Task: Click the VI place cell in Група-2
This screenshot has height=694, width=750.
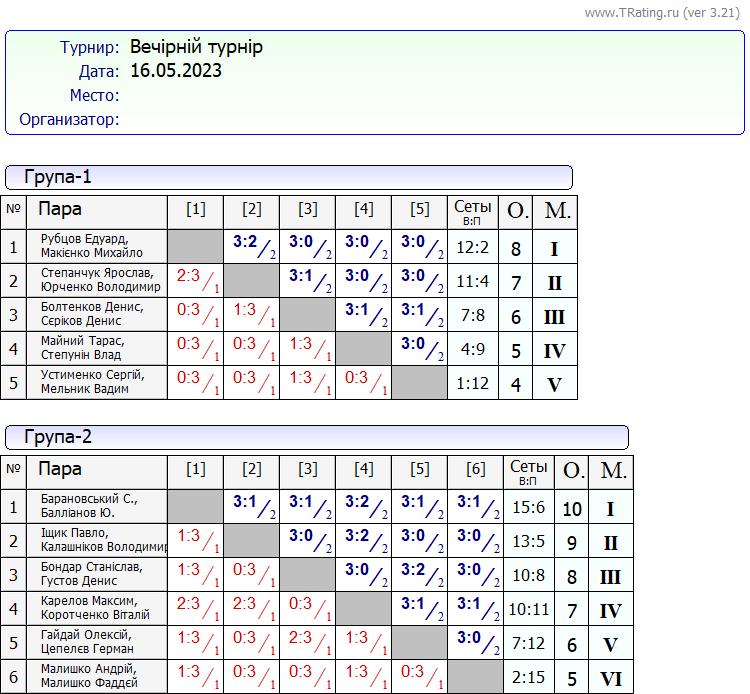Action: pyautogui.click(x=610, y=678)
